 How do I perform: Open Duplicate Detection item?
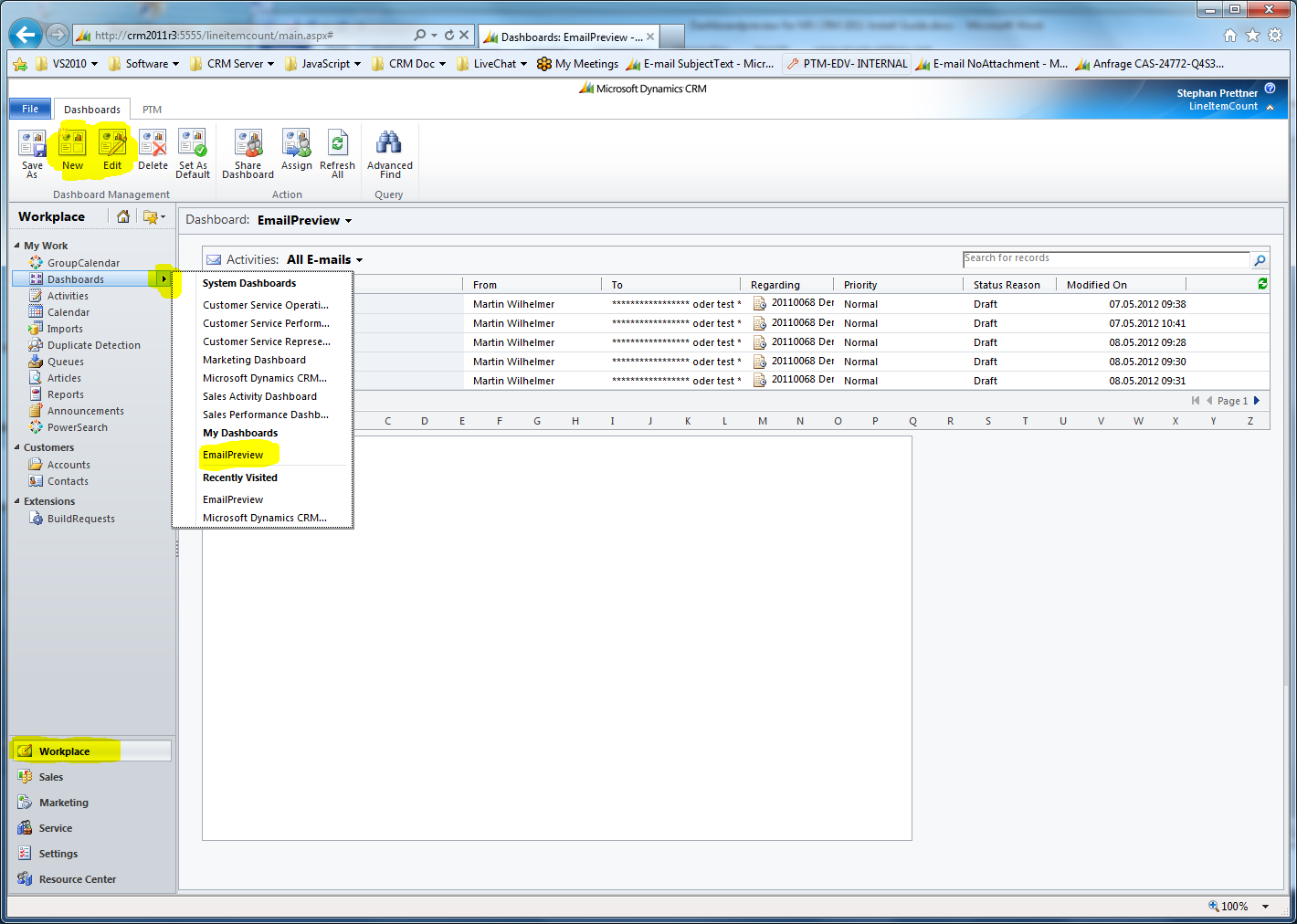pyautogui.click(x=93, y=345)
